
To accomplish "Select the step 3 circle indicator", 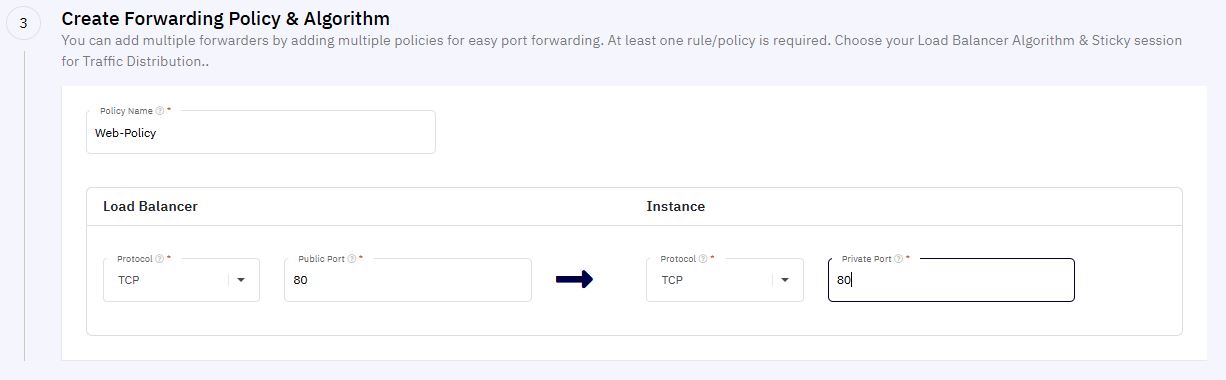I will point(23,23).
